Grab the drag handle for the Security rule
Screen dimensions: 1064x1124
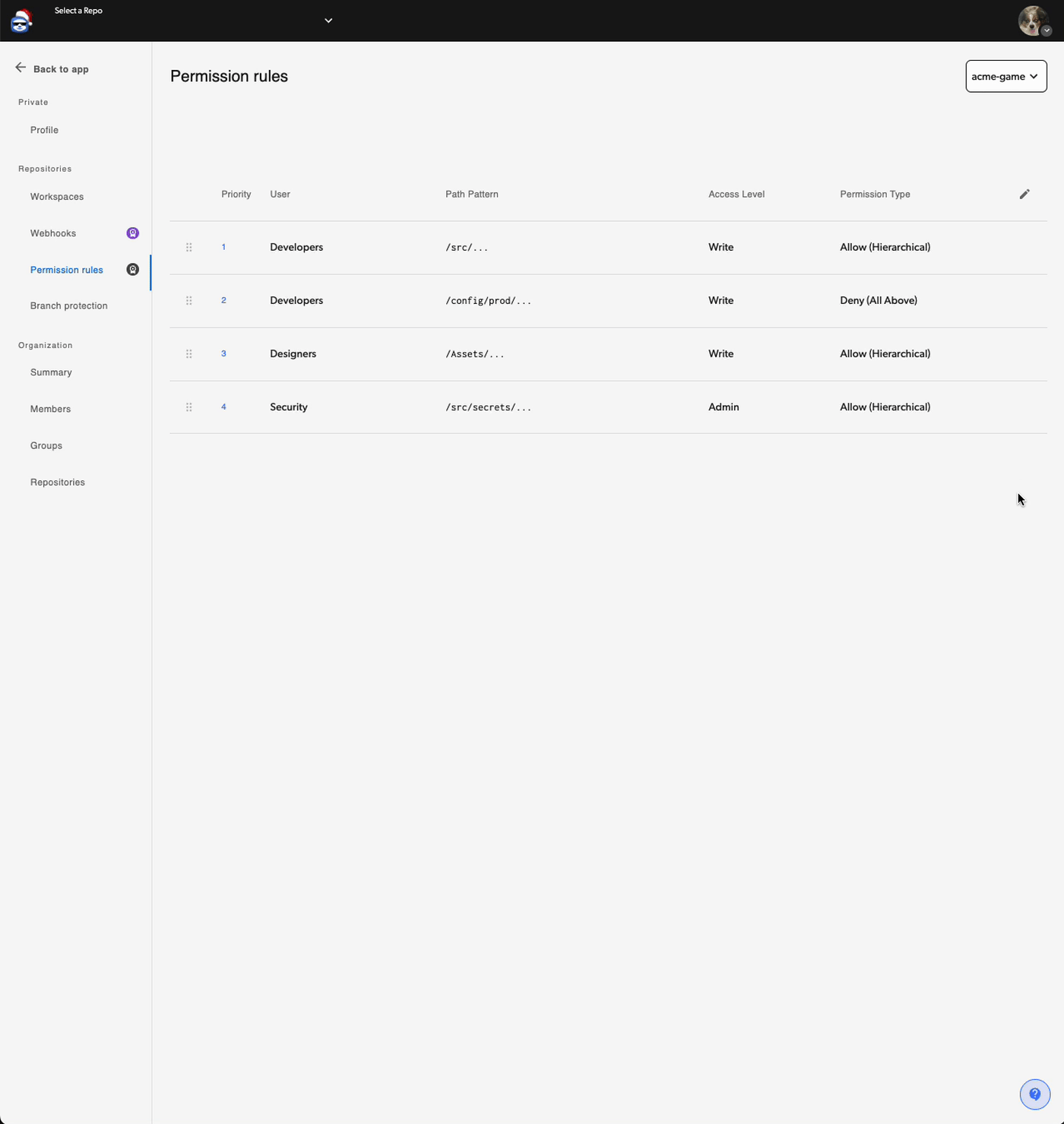188,407
